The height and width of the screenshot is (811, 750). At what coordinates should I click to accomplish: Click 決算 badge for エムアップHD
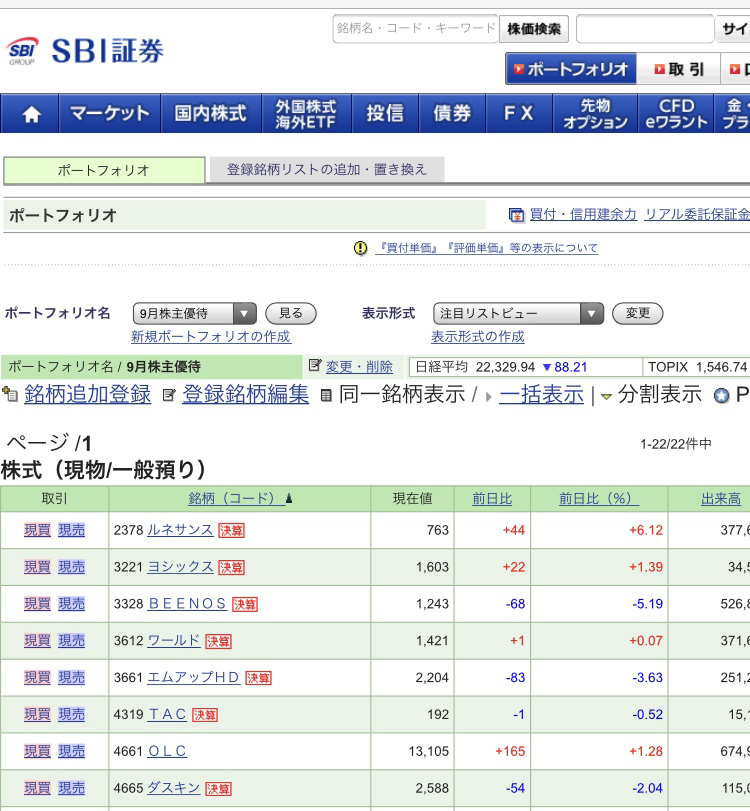(258, 678)
